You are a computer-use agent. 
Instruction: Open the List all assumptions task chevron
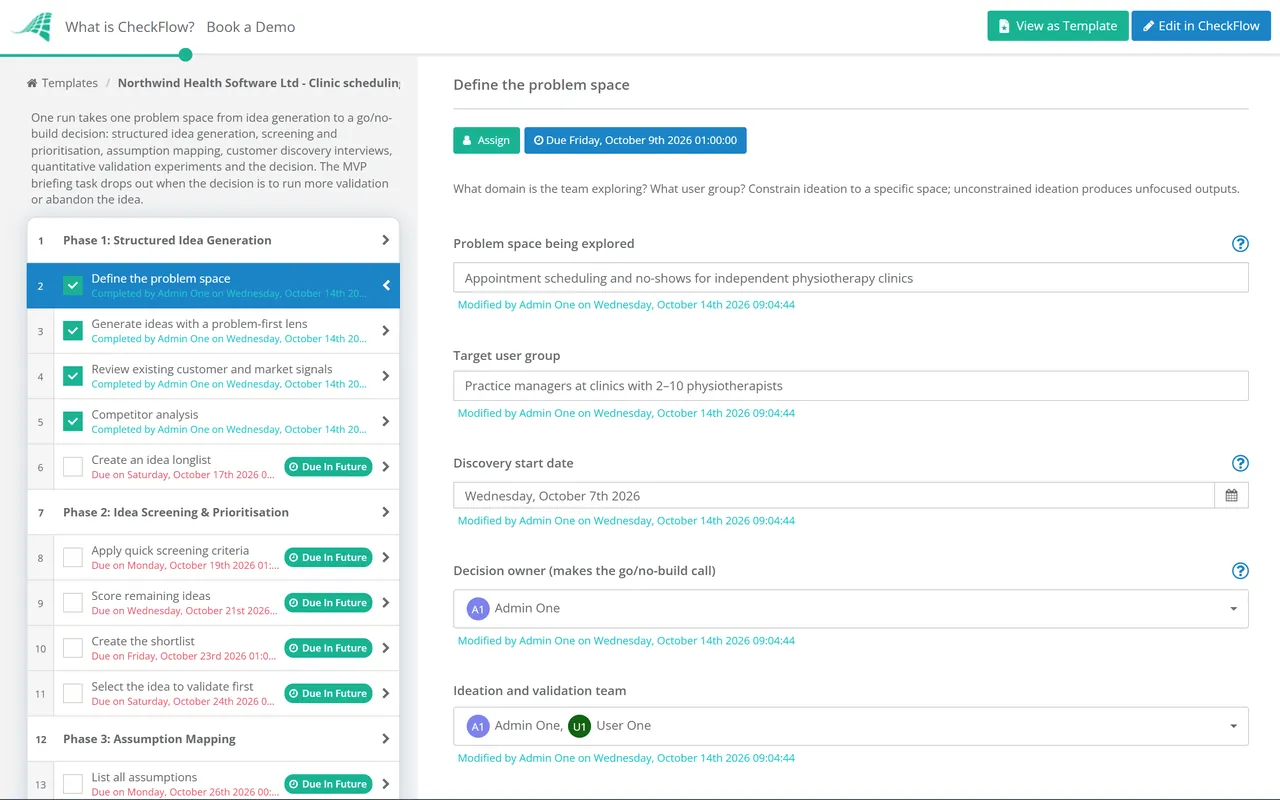click(386, 784)
